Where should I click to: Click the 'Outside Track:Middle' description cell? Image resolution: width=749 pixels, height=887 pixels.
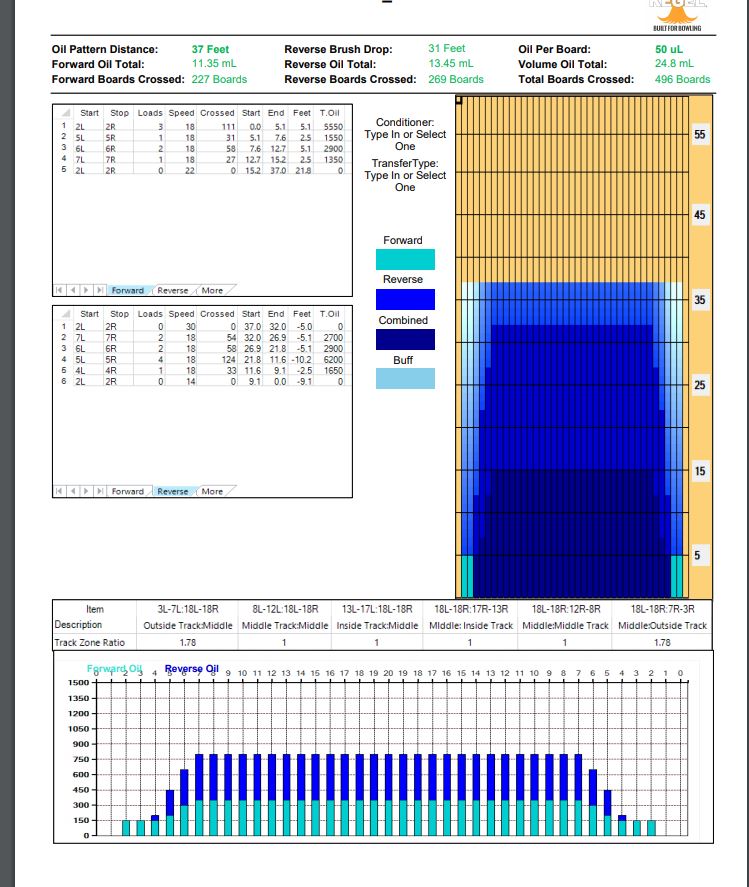tap(188, 626)
